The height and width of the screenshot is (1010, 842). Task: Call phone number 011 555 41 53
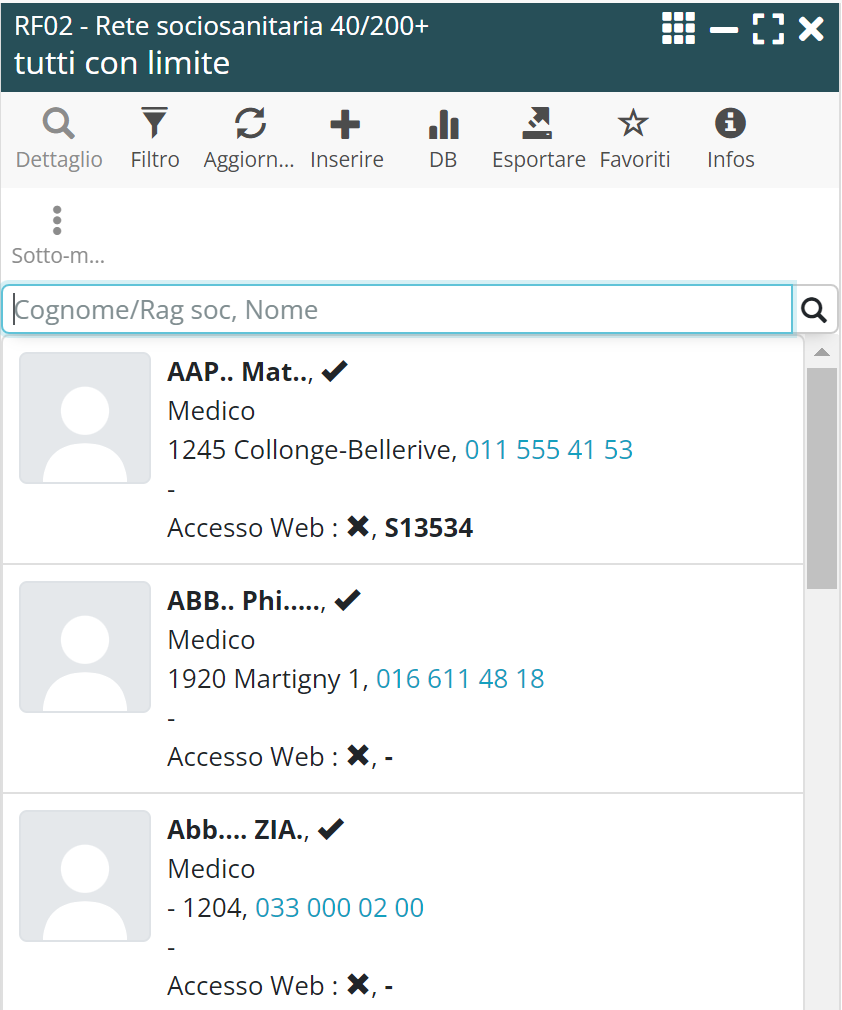click(549, 450)
